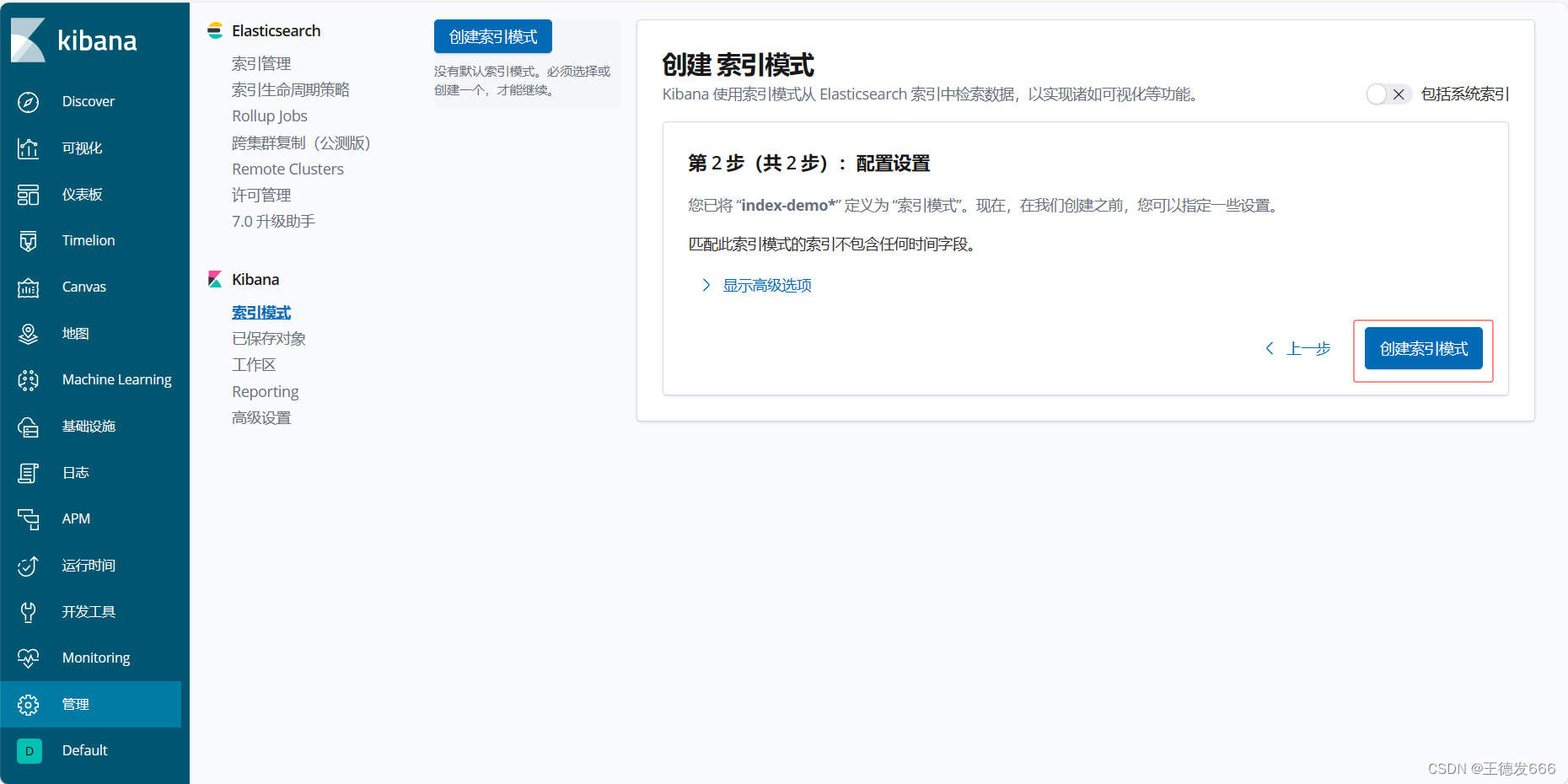Open 工作区 link
This screenshot has width=1568, height=784.
coord(254,364)
